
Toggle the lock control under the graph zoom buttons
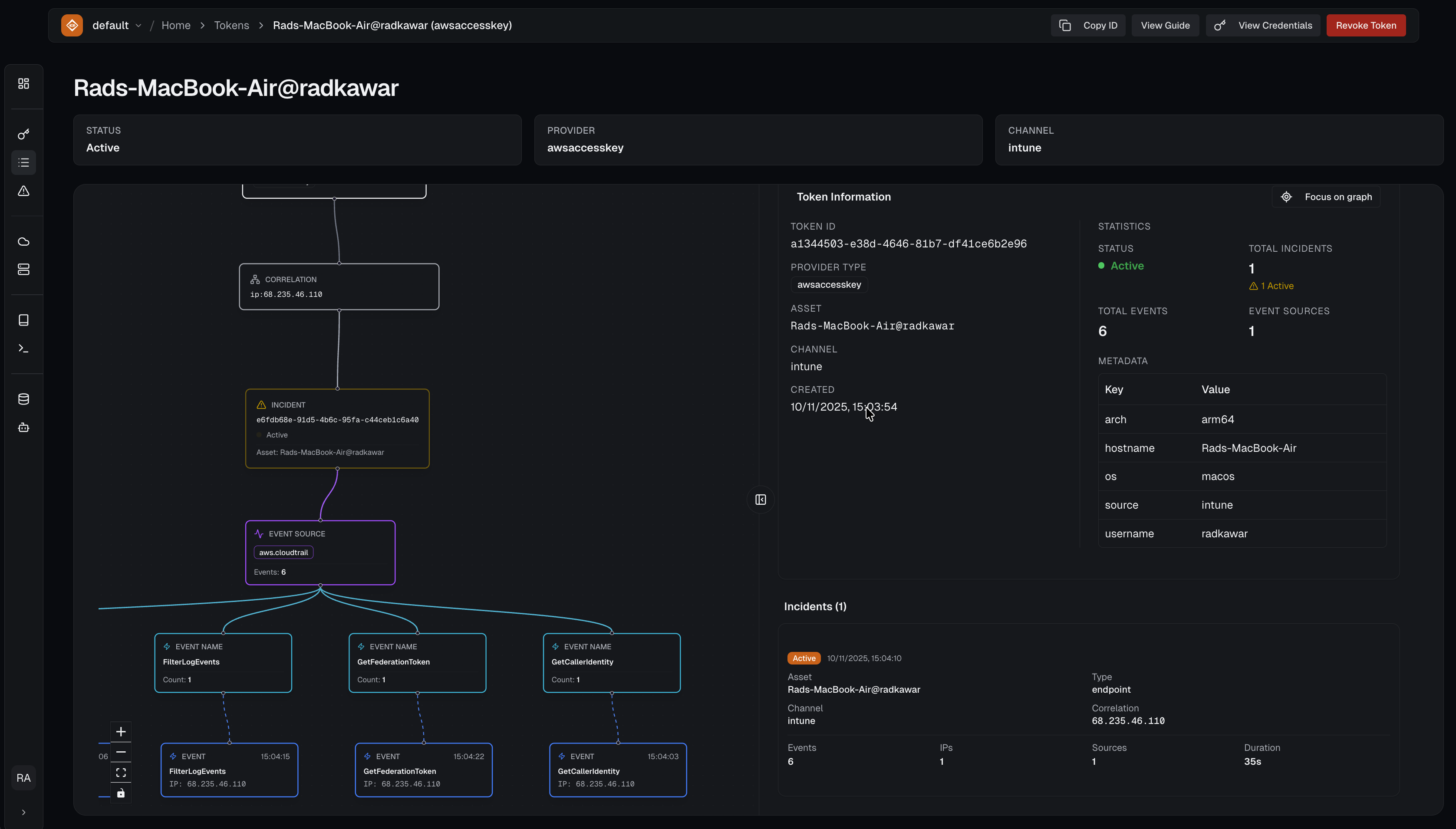click(x=121, y=793)
